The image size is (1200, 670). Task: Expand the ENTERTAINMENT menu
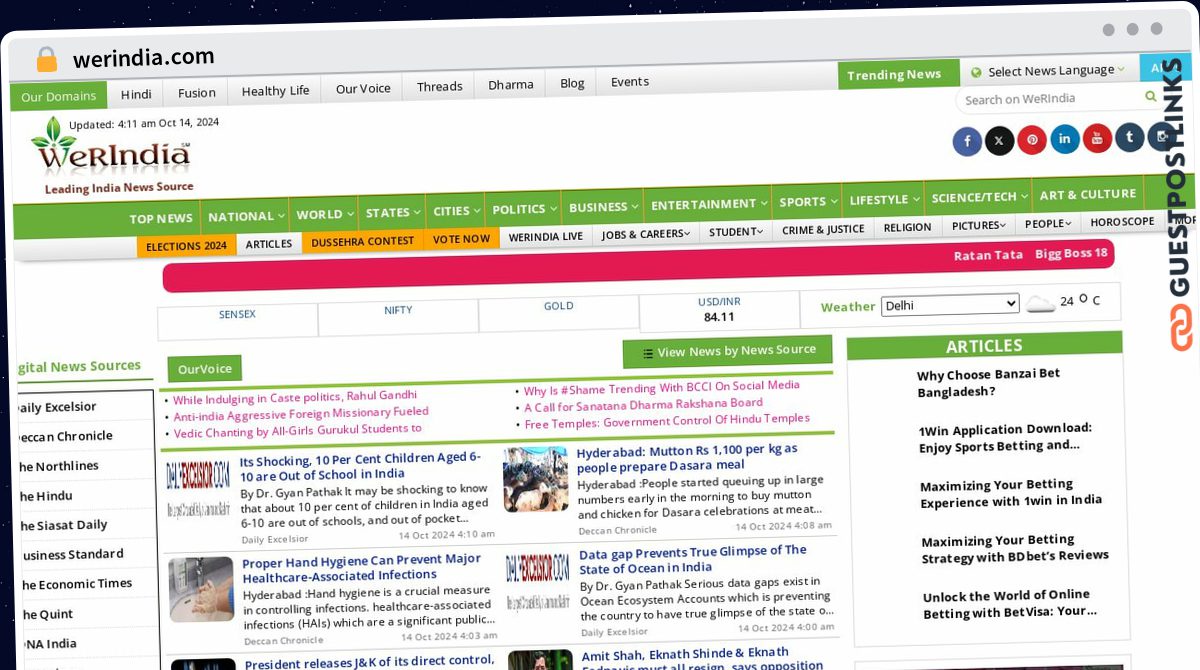pos(708,204)
